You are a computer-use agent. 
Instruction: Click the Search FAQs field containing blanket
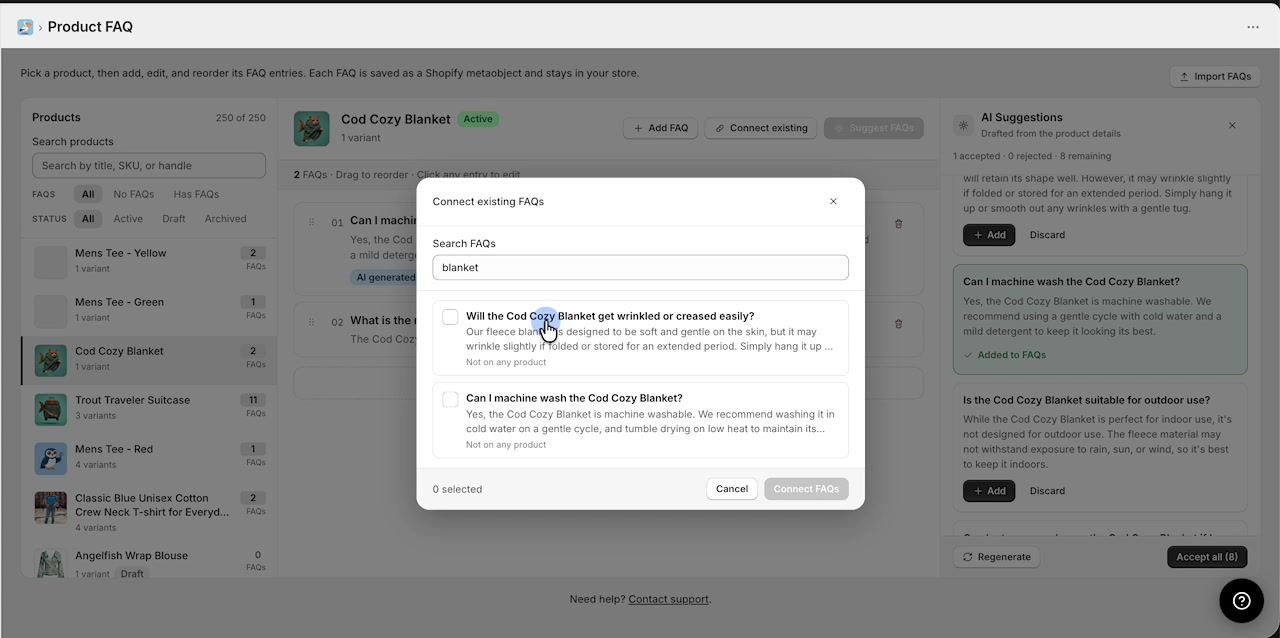(x=640, y=268)
